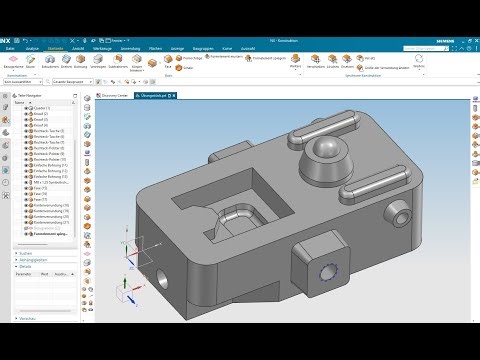This screenshot has width=480, height=360.
Task: Toggle the Formelement spiegeln feature checkbox
Action: point(26,234)
